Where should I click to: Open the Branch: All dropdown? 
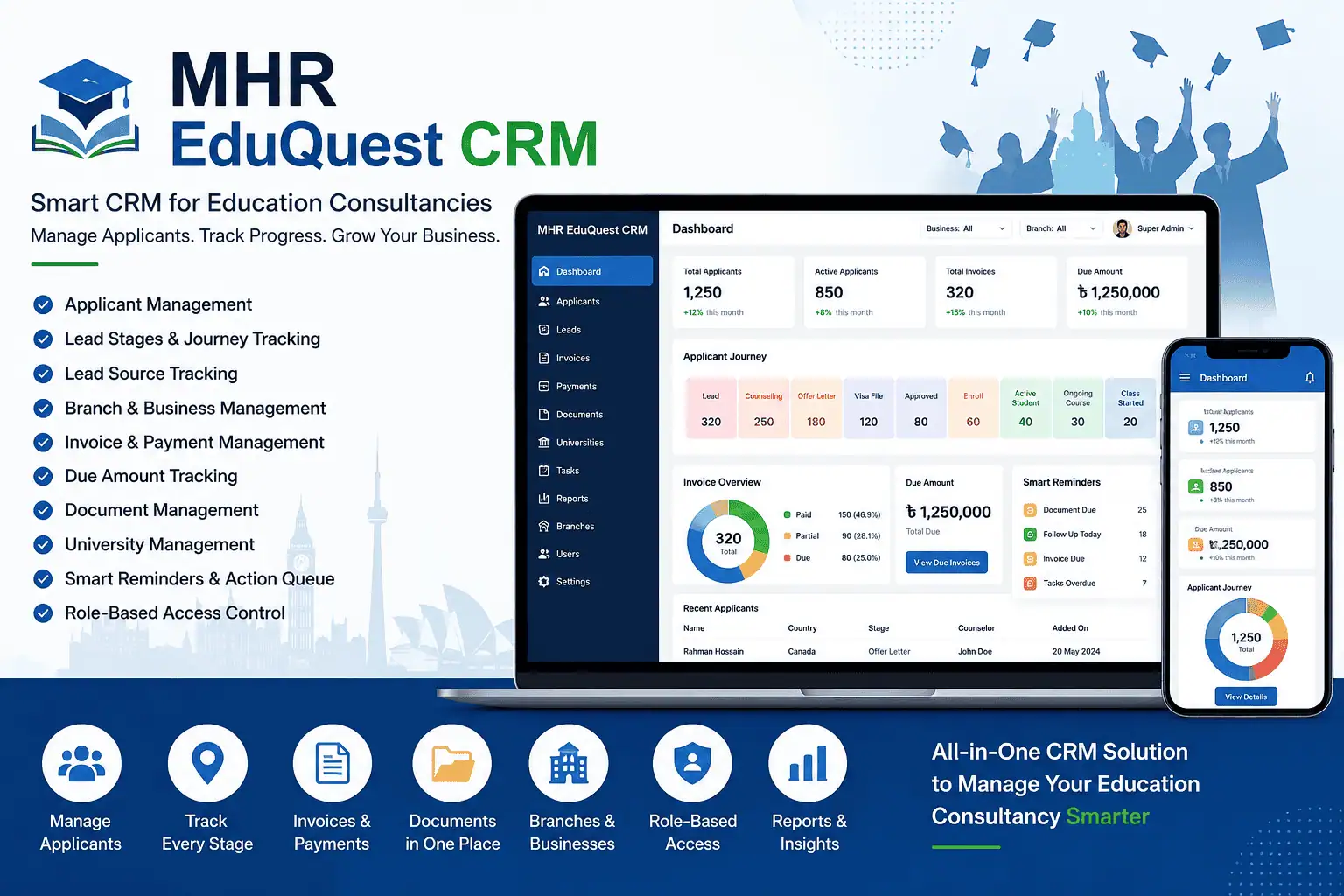coord(1061,228)
